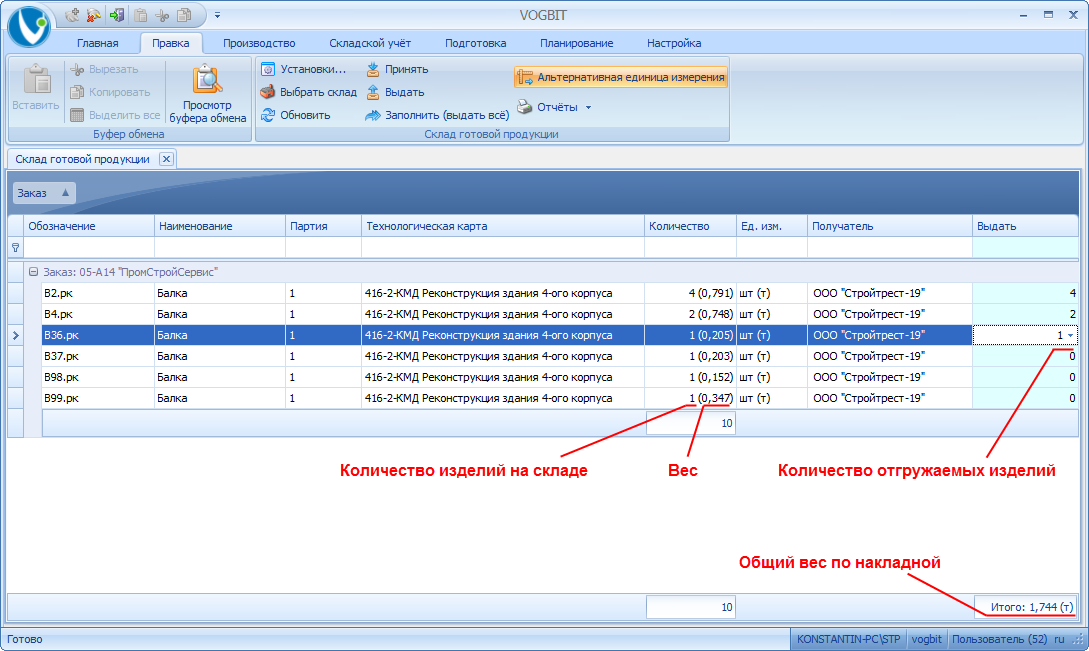Open the Отчёты dropdown
The width and height of the screenshot is (1089, 651).
[x=554, y=108]
